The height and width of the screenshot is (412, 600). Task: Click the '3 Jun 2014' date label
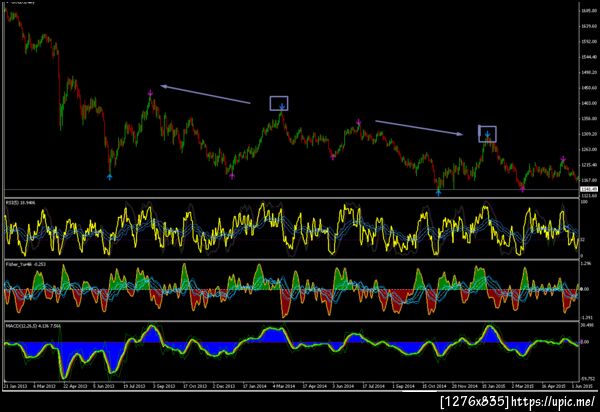click(x=343, y=386)
